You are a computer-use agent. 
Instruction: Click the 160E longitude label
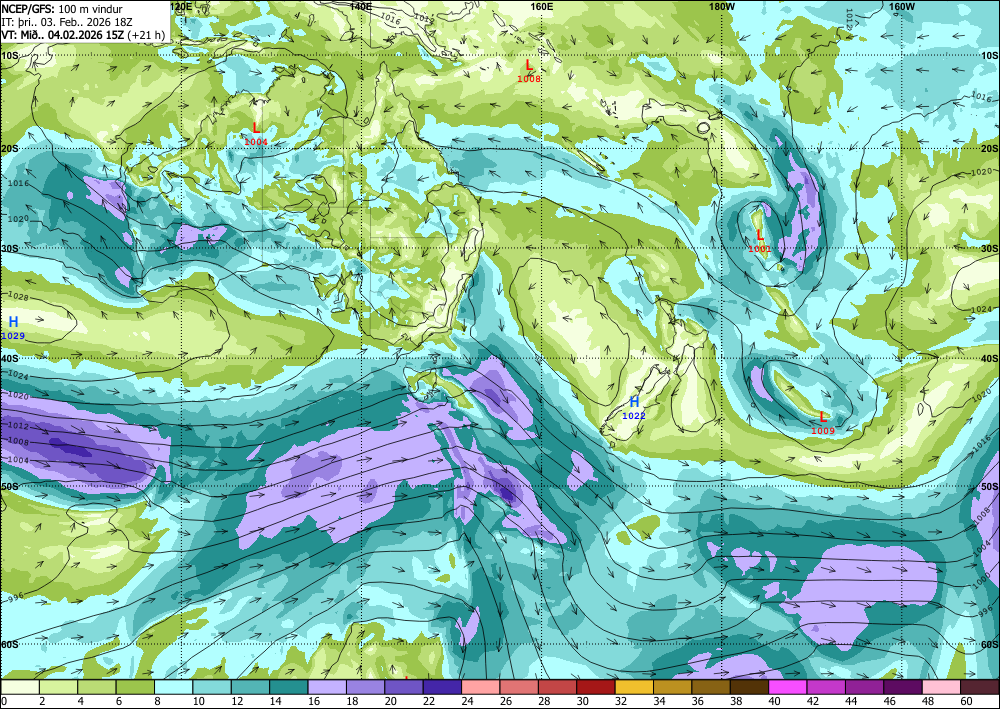click(541, 6)
